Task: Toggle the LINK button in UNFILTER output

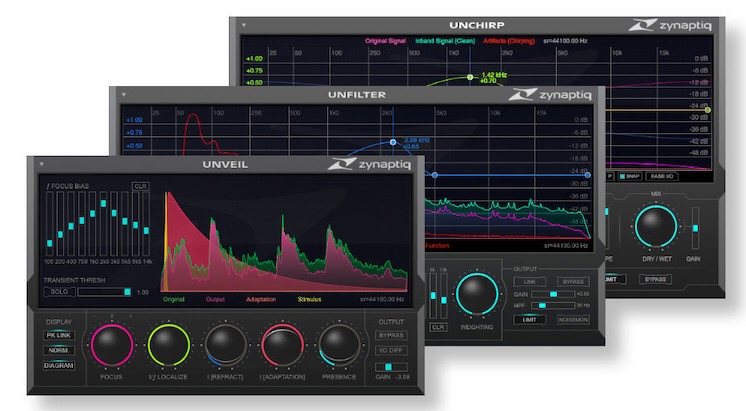Action: (x=530, y=282)
